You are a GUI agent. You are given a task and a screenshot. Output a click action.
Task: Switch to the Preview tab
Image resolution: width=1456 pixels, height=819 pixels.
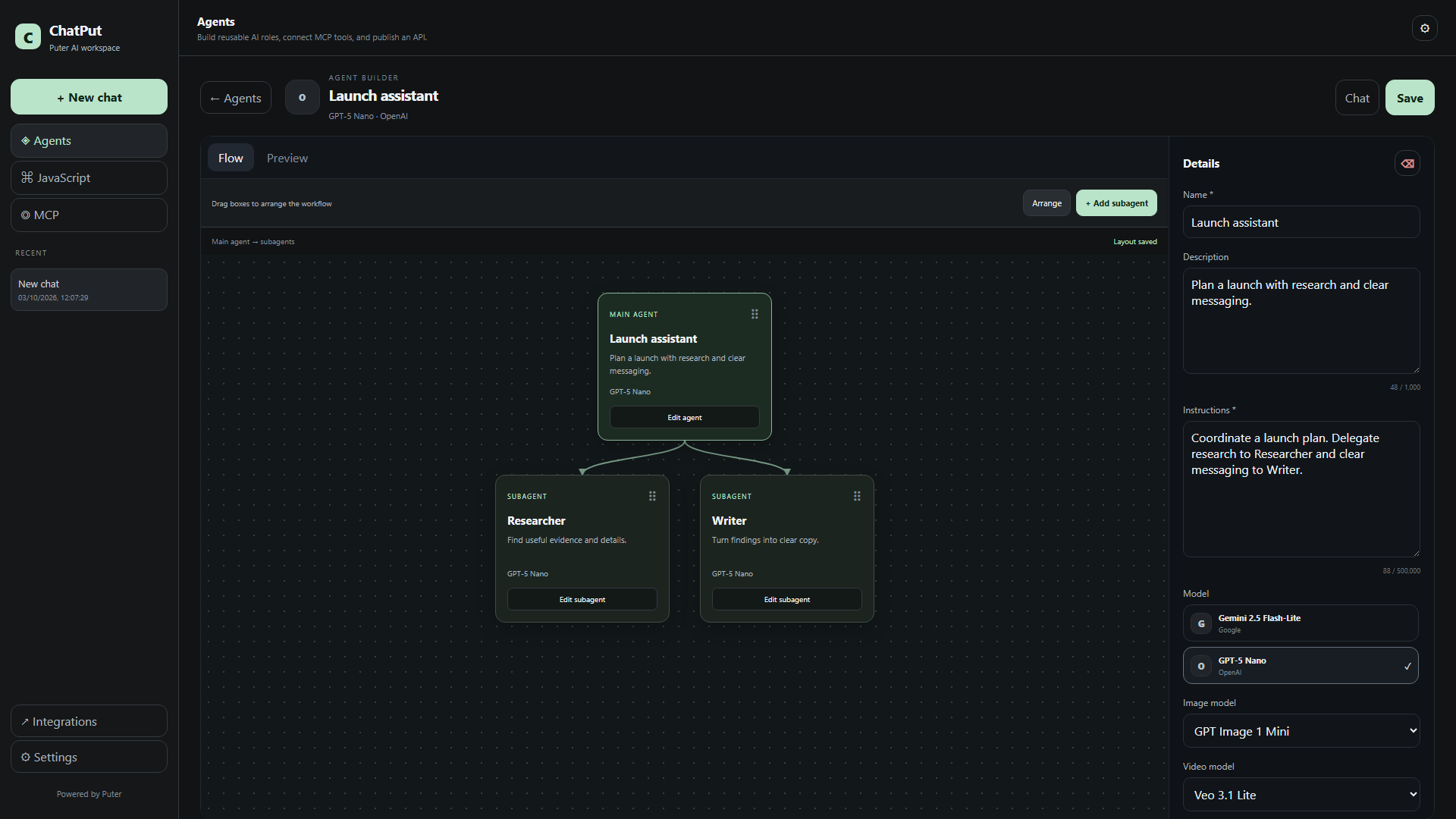[x=287, y=158]
